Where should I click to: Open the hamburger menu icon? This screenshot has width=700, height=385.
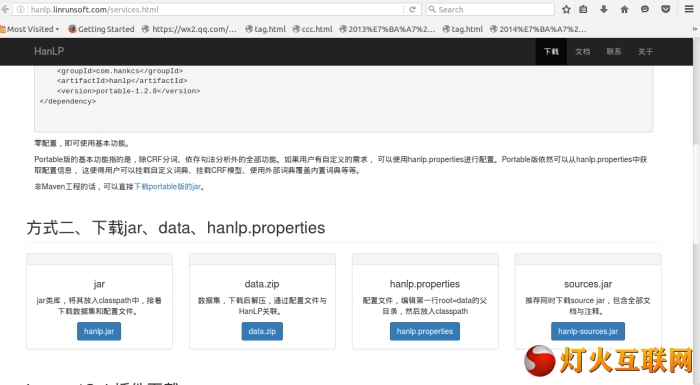[689, 9]
